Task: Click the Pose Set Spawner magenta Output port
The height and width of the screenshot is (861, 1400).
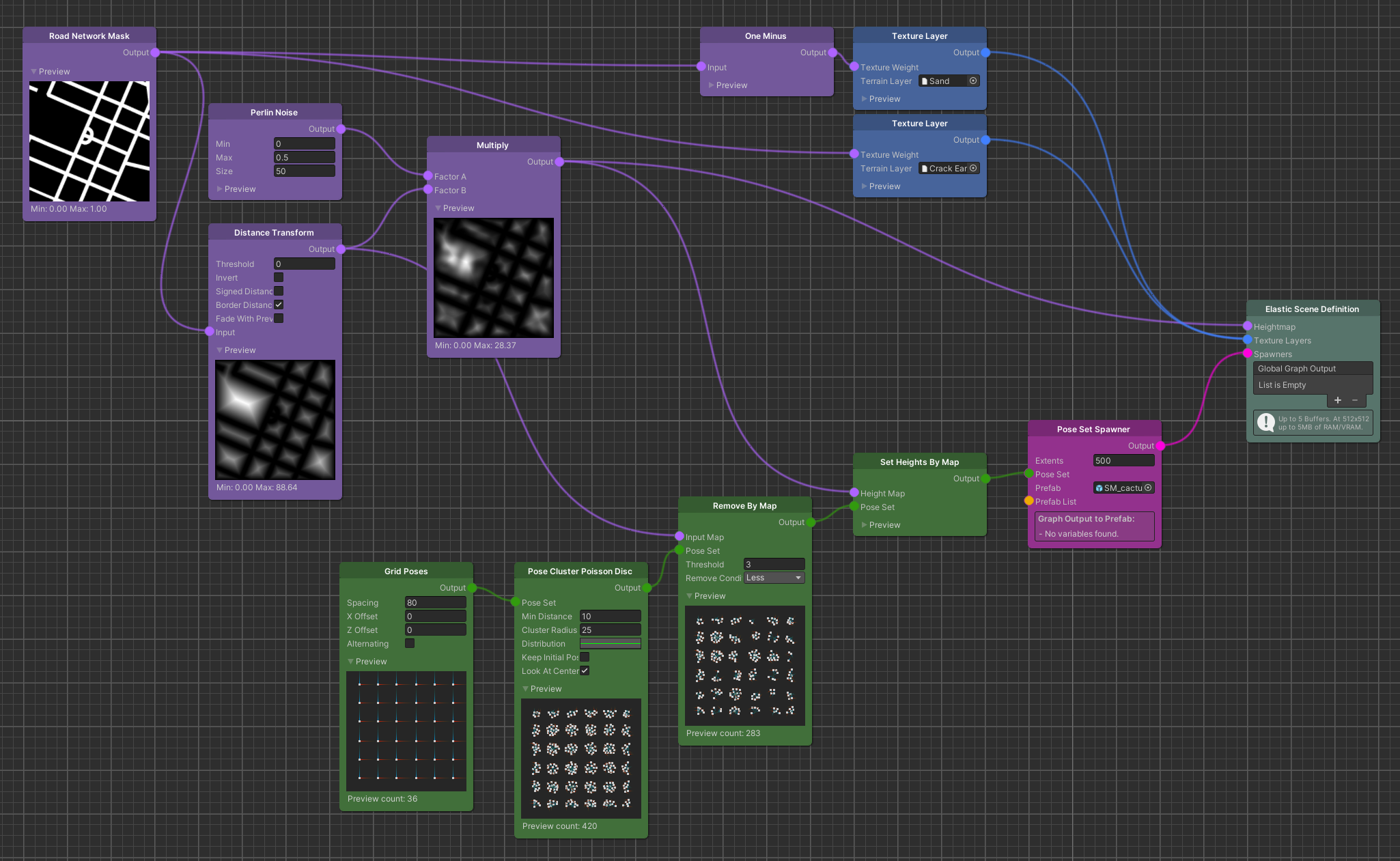Action: [1160, 446]
